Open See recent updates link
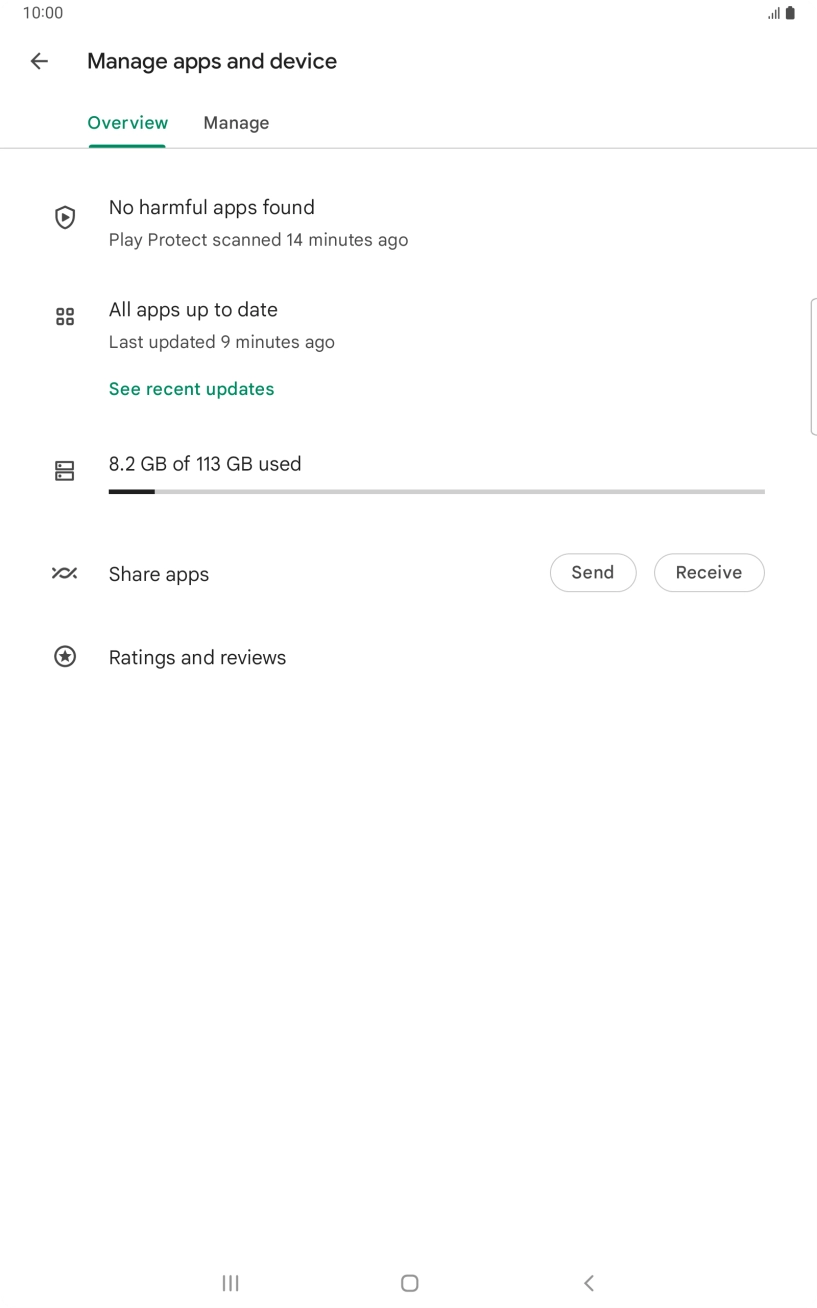 pyautogui.click(x=191, y=389)
